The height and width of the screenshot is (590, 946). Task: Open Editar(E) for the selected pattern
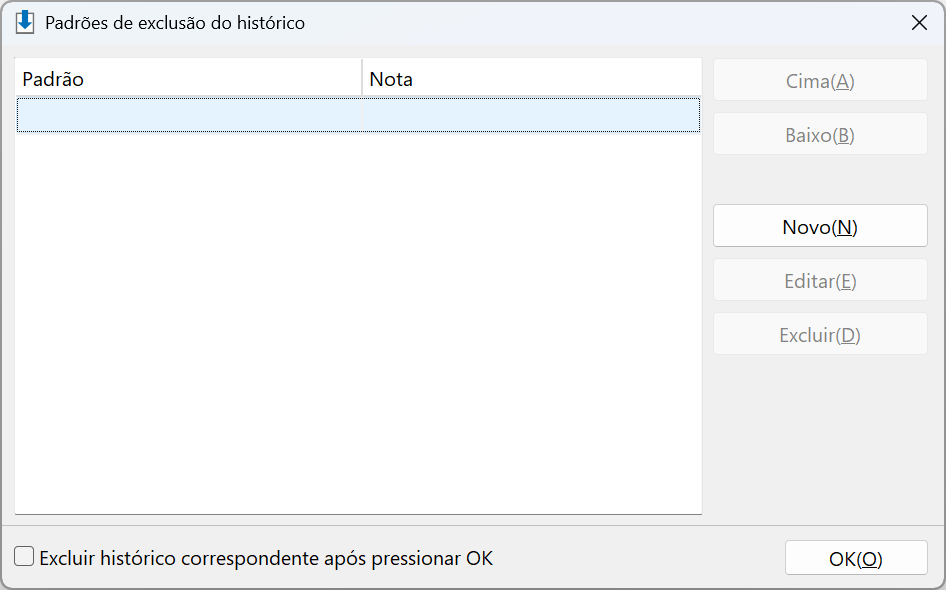pos(820,280)
